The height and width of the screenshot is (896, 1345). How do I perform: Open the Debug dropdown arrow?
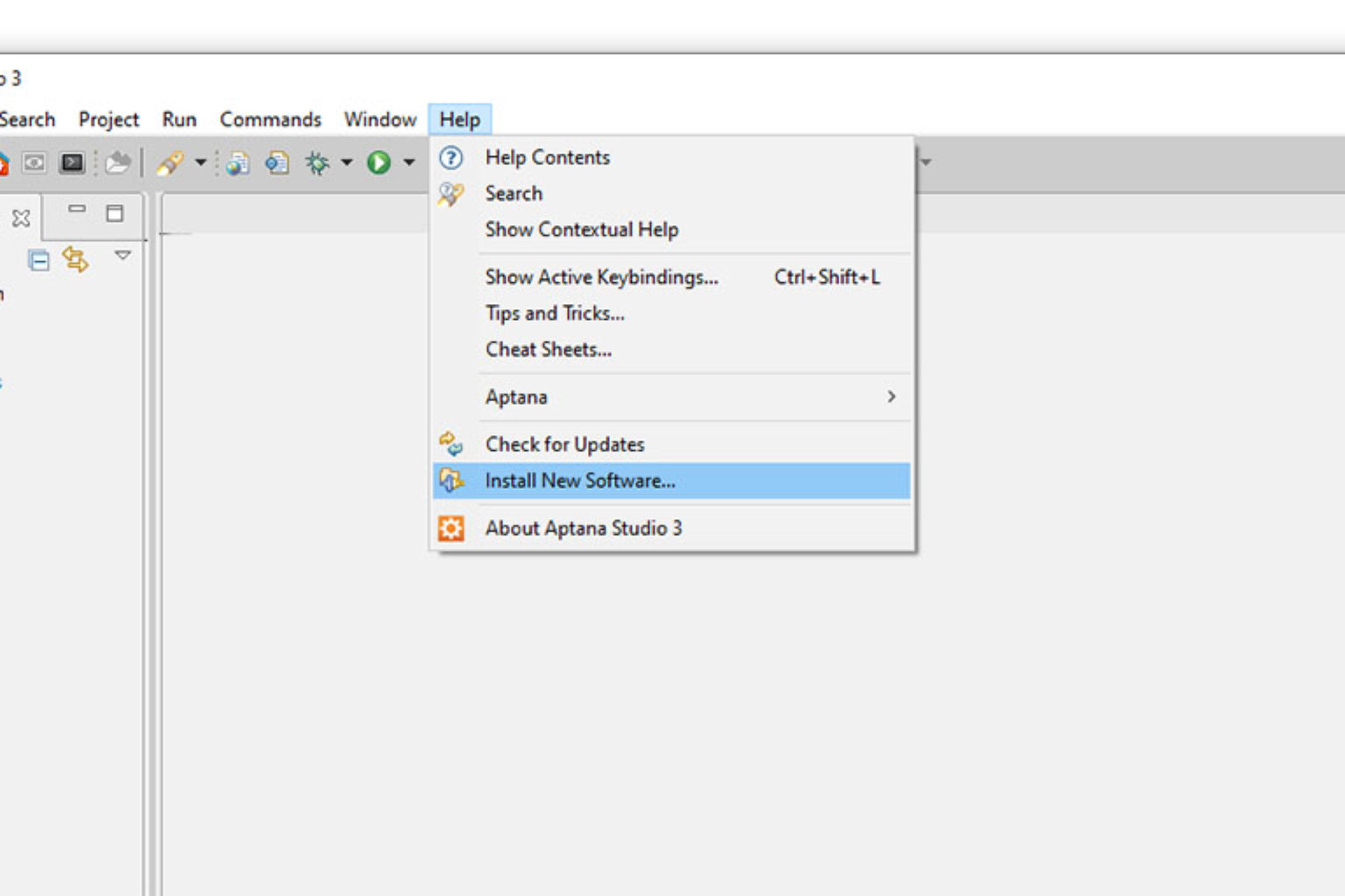[347, 162]
